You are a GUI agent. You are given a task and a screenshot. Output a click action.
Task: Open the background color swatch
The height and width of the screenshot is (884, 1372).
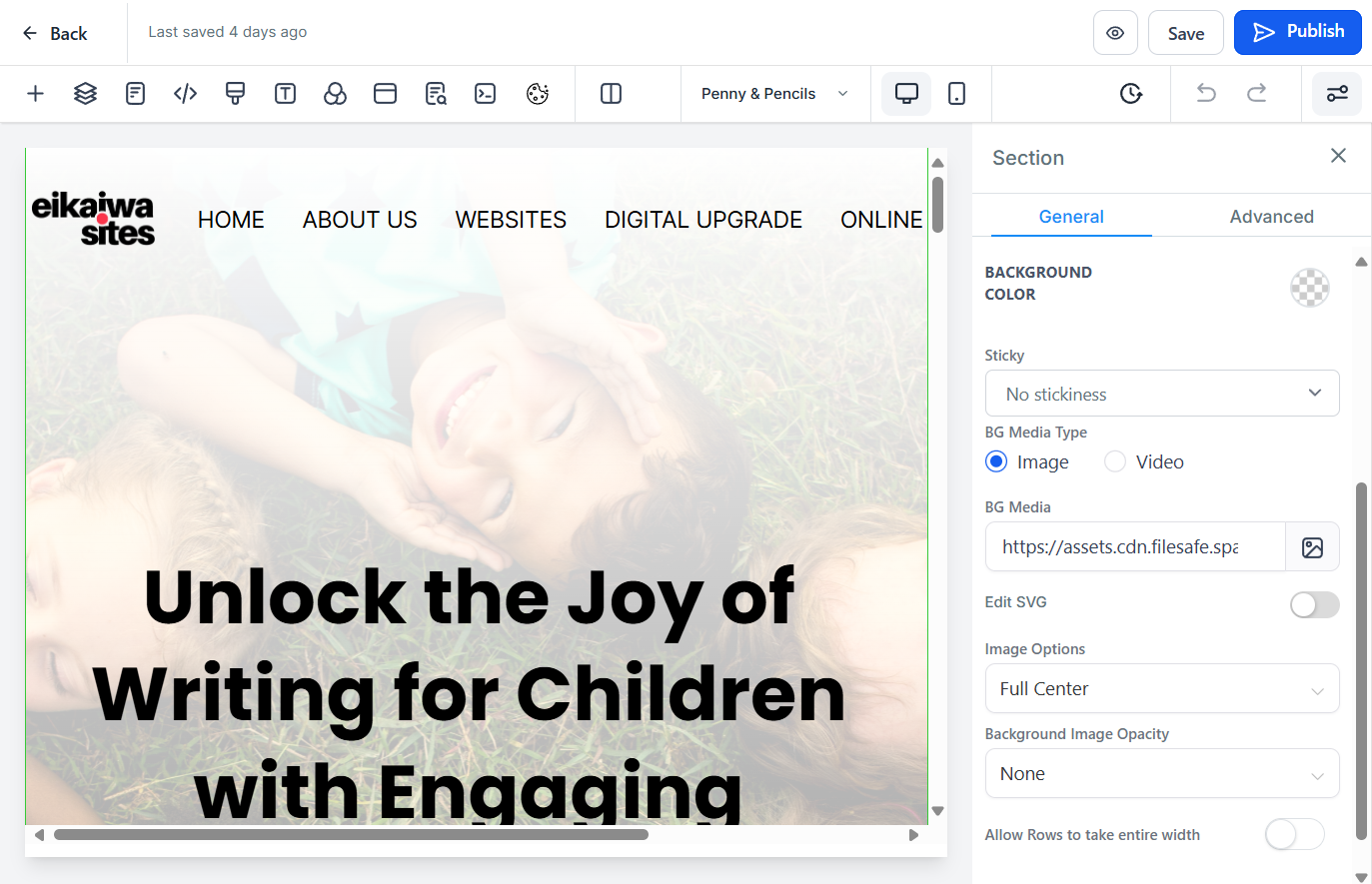tap(1310, 288)
